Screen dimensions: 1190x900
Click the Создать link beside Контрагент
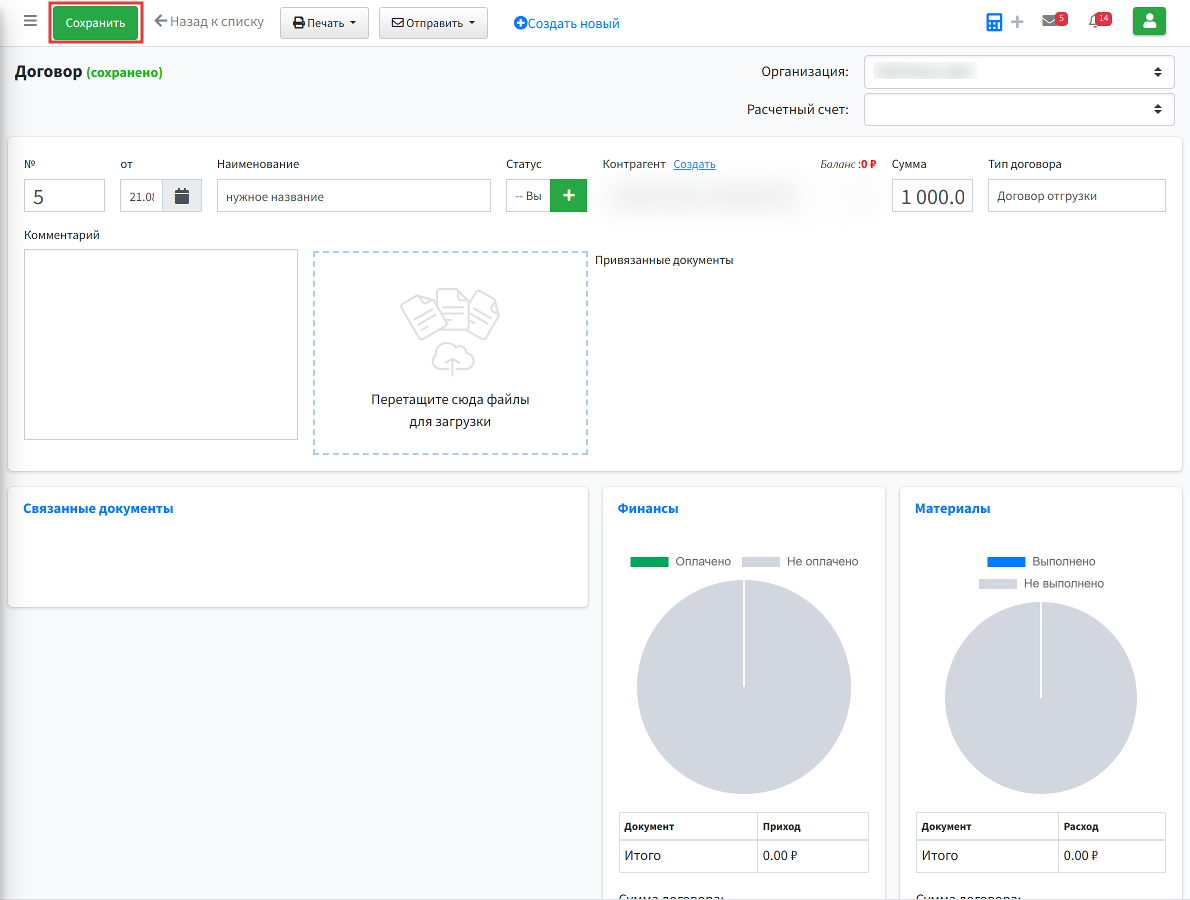coord(694,164)
